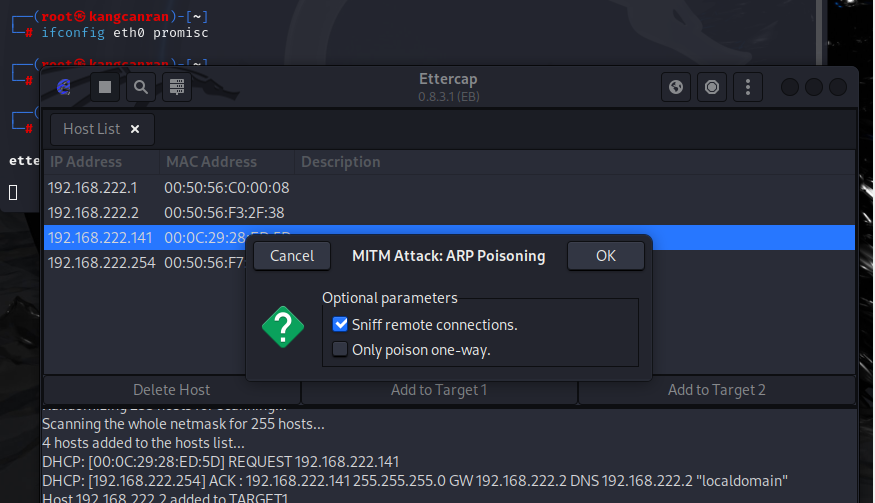The image size is (875, 503).
Task: Open the hosts list toolbar icon
Action: (x=177, y=87)
